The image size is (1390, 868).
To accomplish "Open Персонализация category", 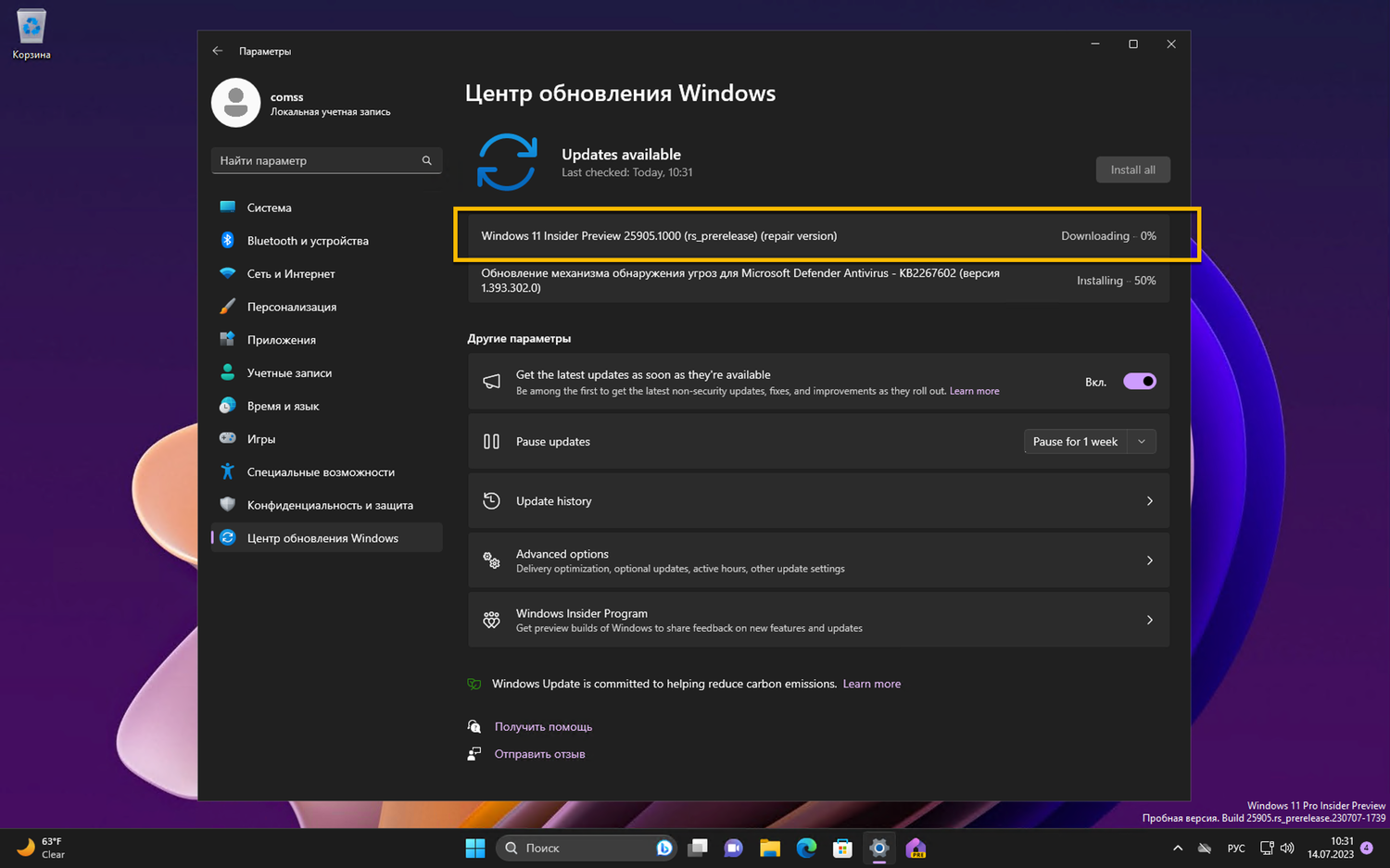I will [326, 307].
